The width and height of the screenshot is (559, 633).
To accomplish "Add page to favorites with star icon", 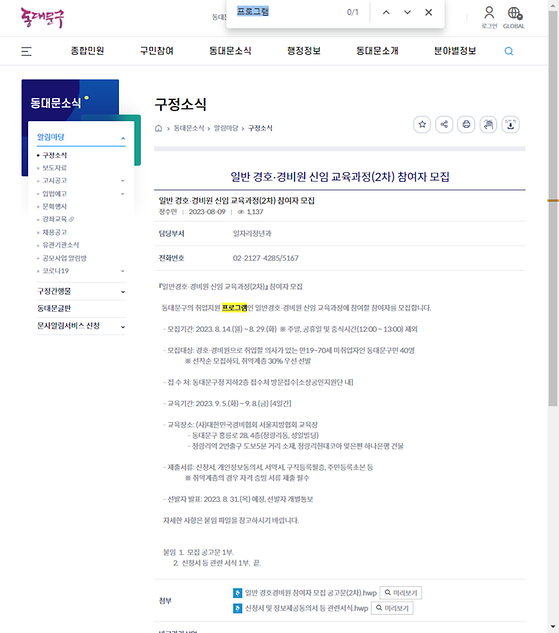I will (422, 124).
